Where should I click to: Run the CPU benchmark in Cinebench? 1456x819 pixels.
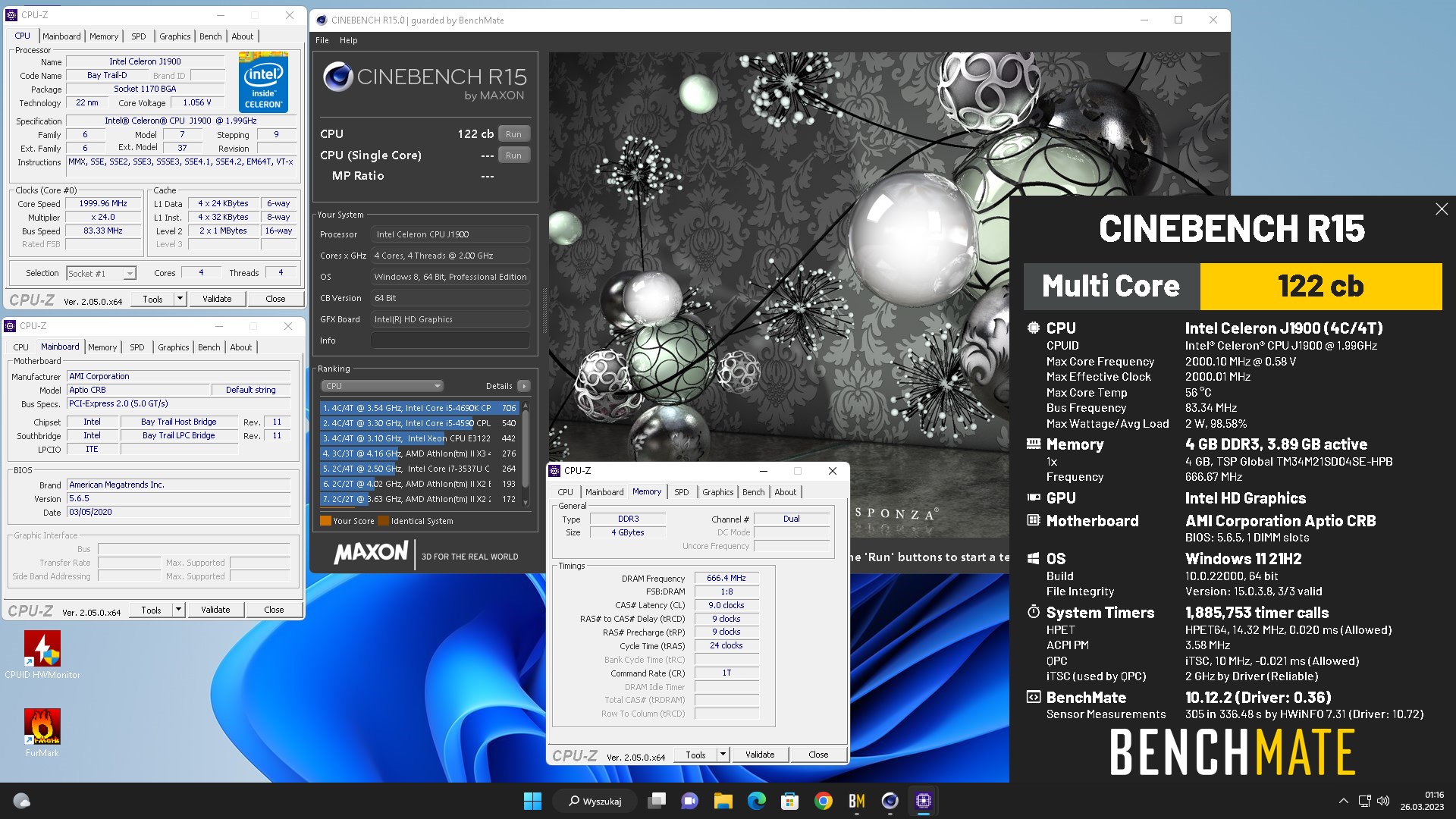pyautogui.click(x=513, y=134)
